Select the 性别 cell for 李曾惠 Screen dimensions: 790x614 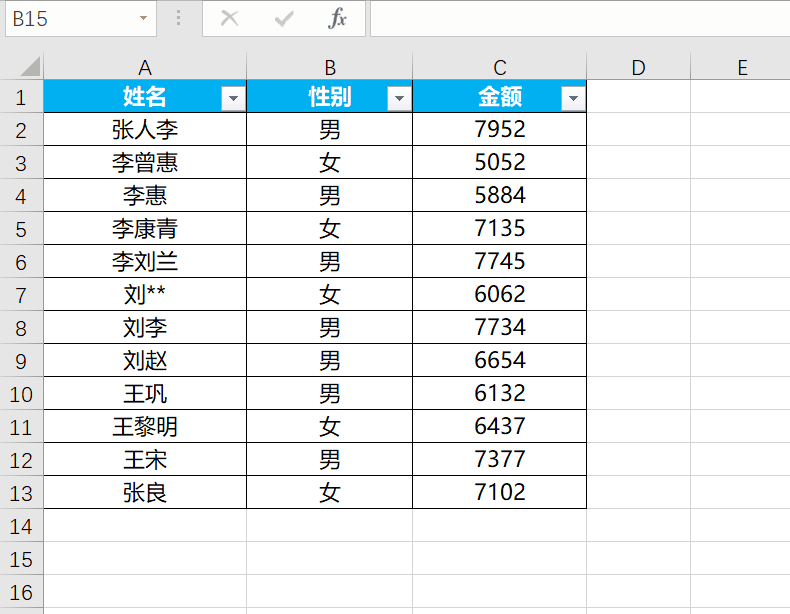330,162
